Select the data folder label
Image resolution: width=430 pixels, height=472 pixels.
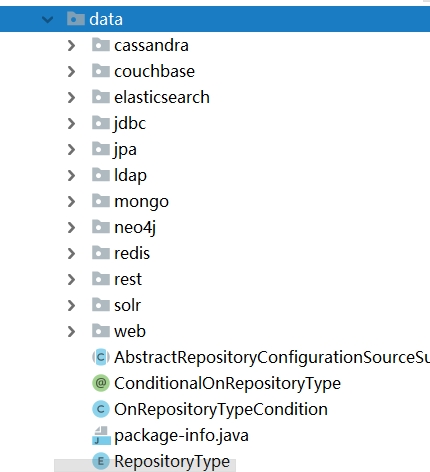(106, 19)
